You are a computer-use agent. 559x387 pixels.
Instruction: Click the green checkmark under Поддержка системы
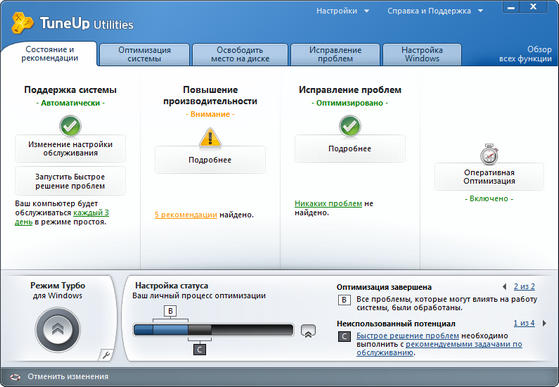[x=70, y=126]
